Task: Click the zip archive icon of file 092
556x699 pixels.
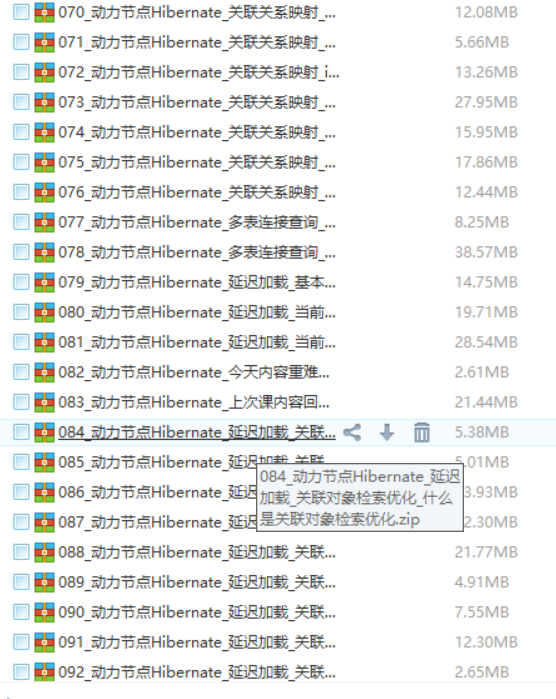Action: pyautogui.click(x=45, y=672)
